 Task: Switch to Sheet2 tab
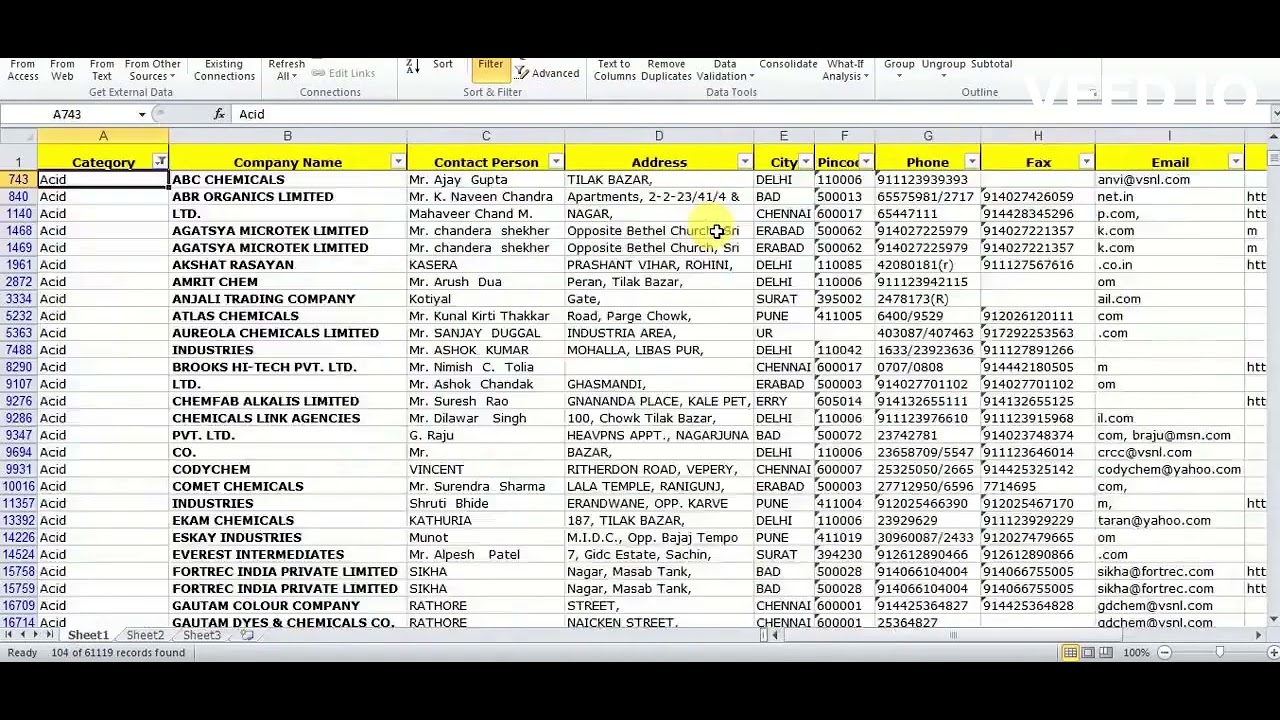pos(145,636)
